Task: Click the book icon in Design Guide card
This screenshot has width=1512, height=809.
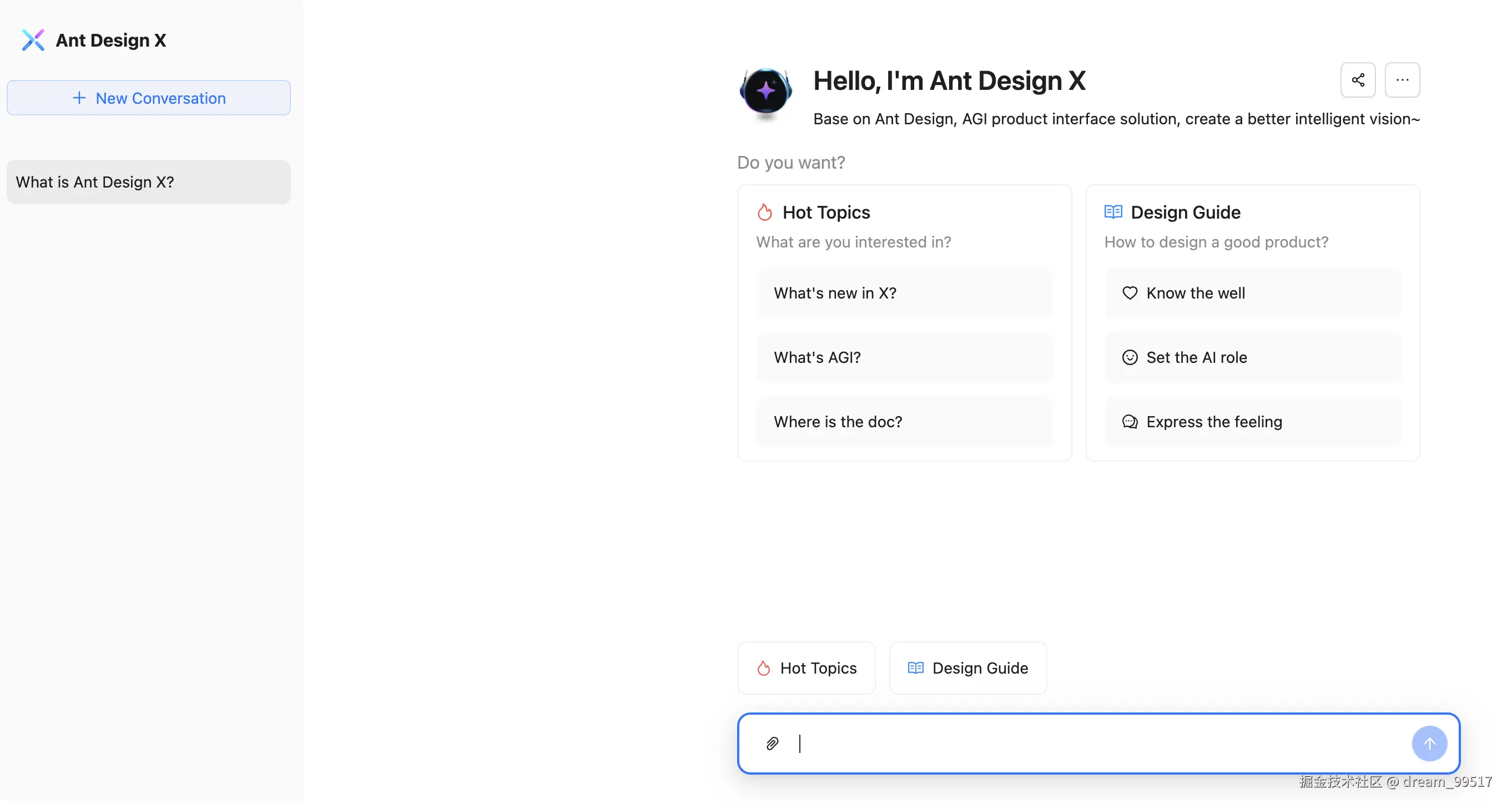Action: [x=1113, y=212]
